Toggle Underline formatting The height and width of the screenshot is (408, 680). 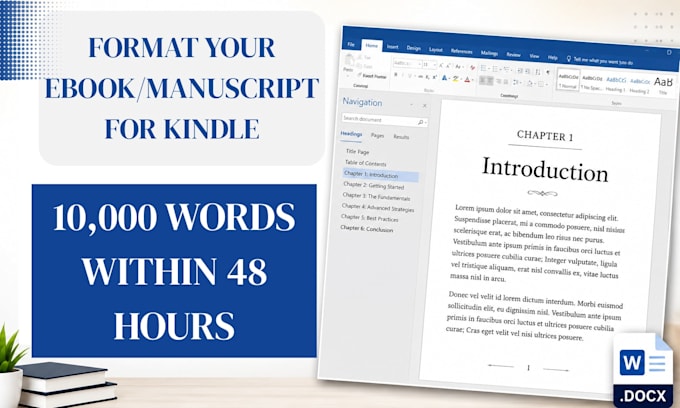coord(410,76)
